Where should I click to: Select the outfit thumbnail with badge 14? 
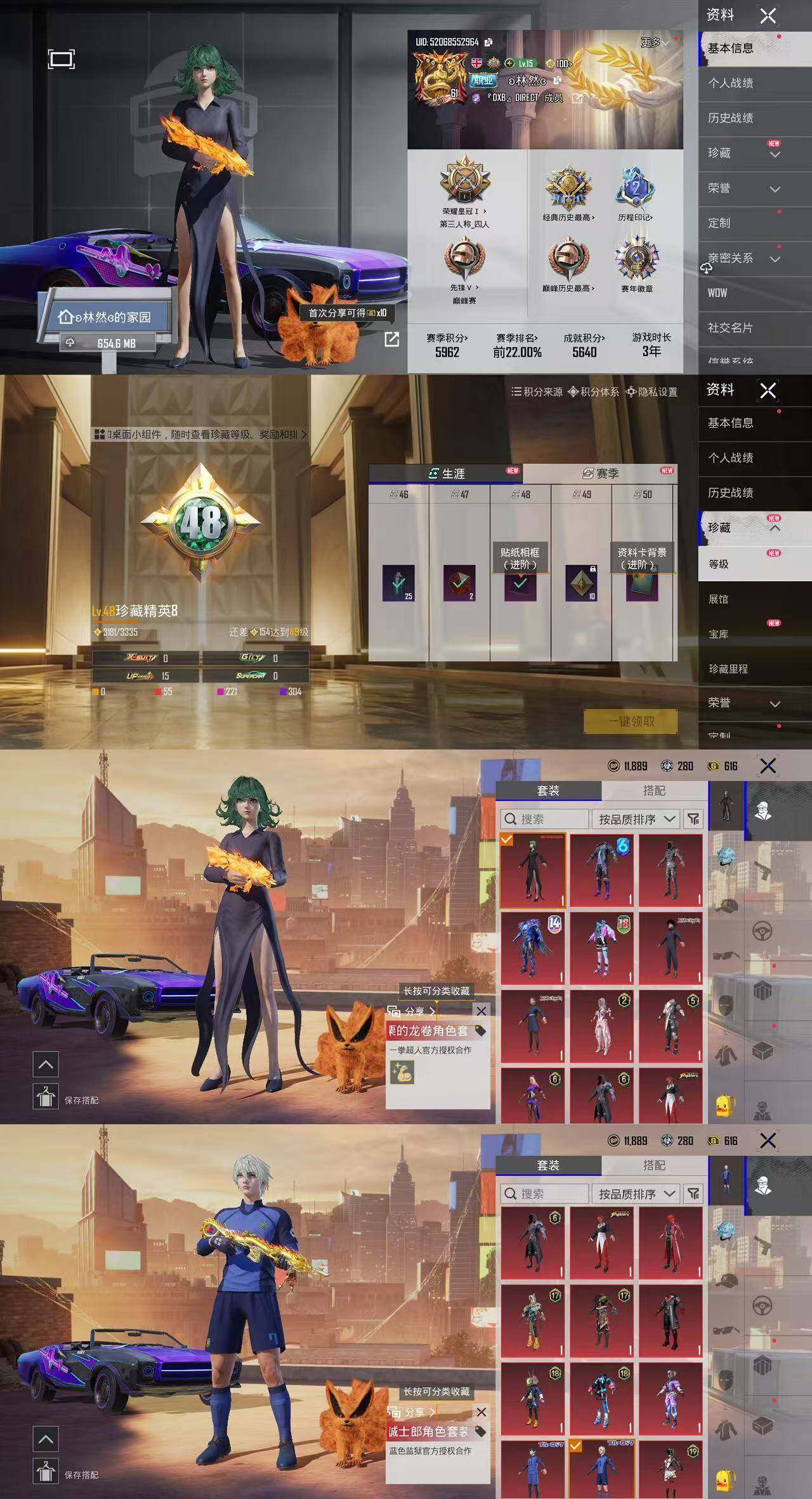(532, 948)
